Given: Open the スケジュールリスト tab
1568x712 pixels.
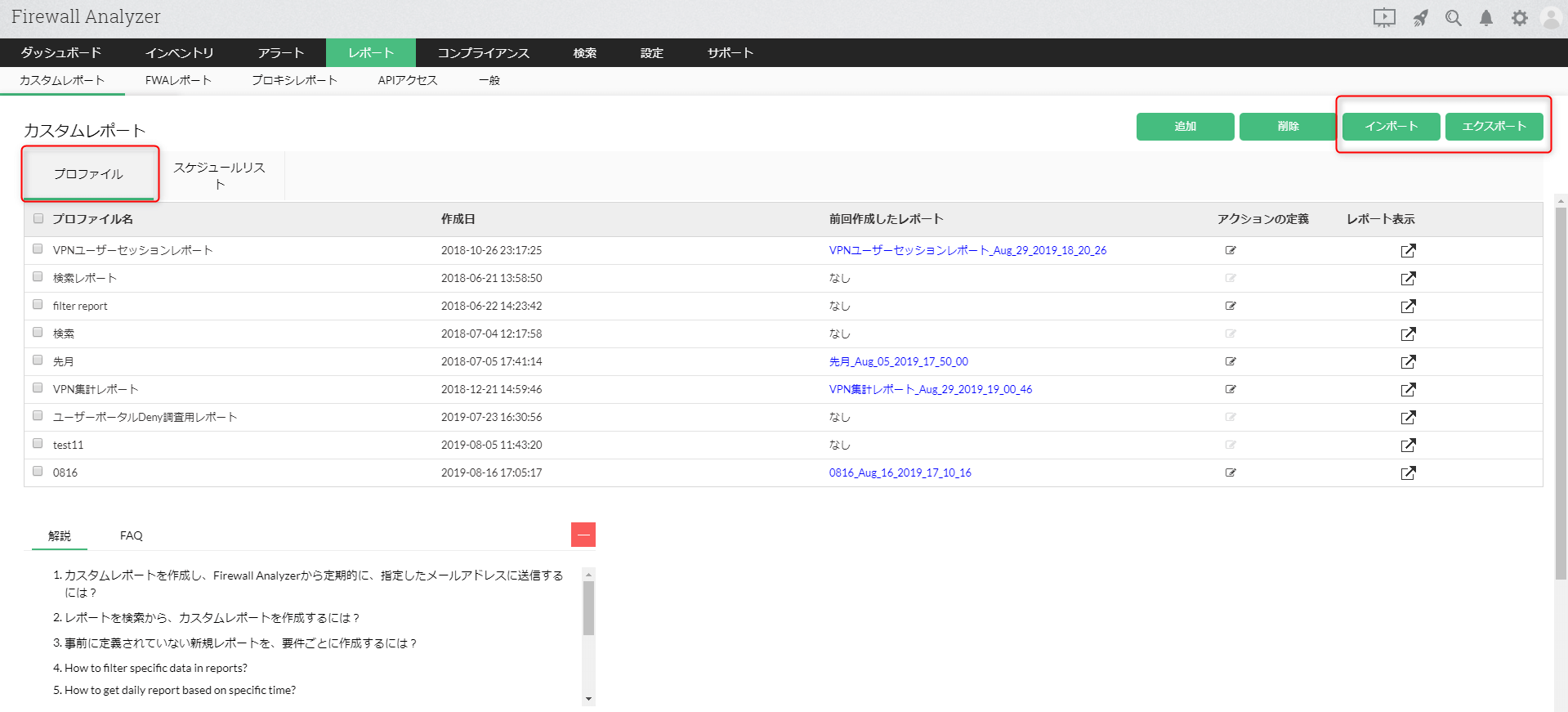Looking at the screenshot, I should [x=219, y=176].
